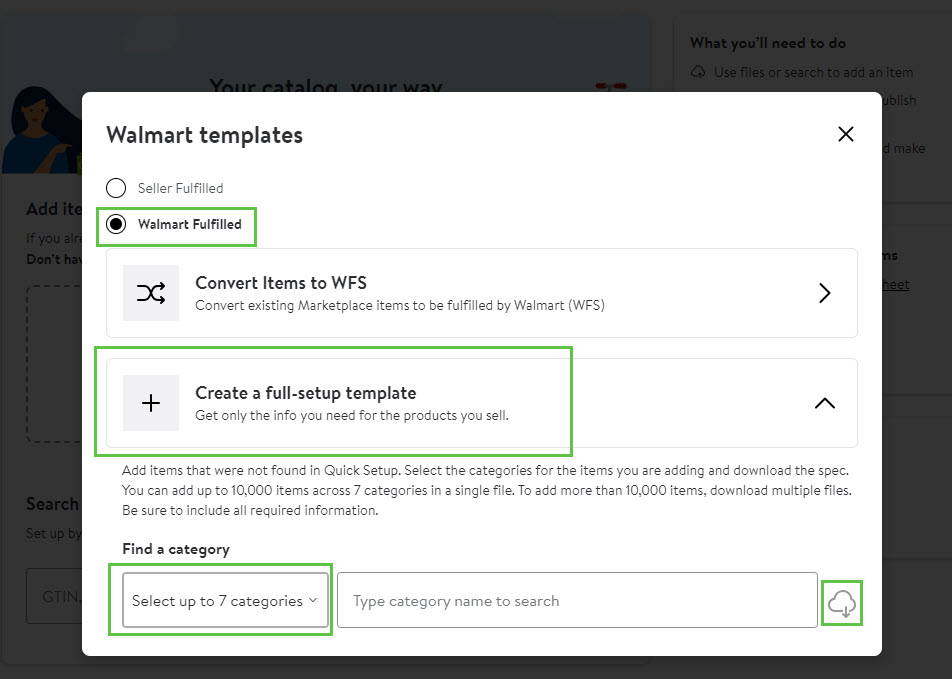The image size is (952, 679).
Task: Click the category name search field
Action: click(577, 600)
